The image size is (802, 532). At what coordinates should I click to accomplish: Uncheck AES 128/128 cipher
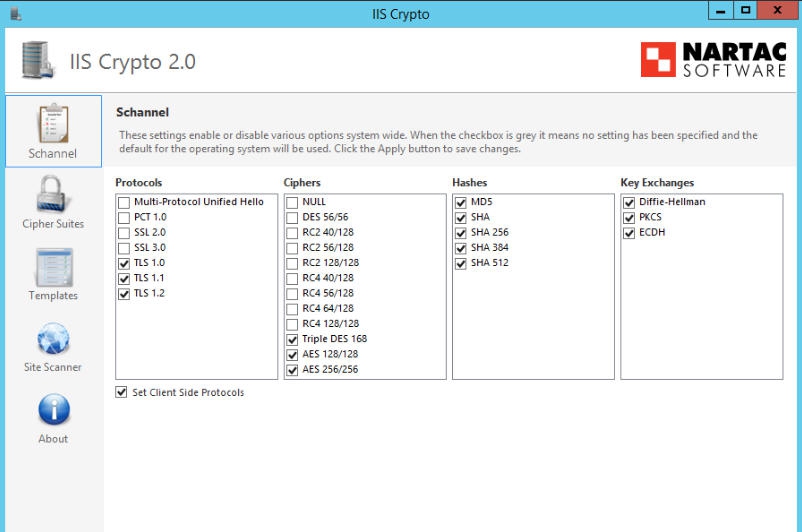[x=292, y=355]
